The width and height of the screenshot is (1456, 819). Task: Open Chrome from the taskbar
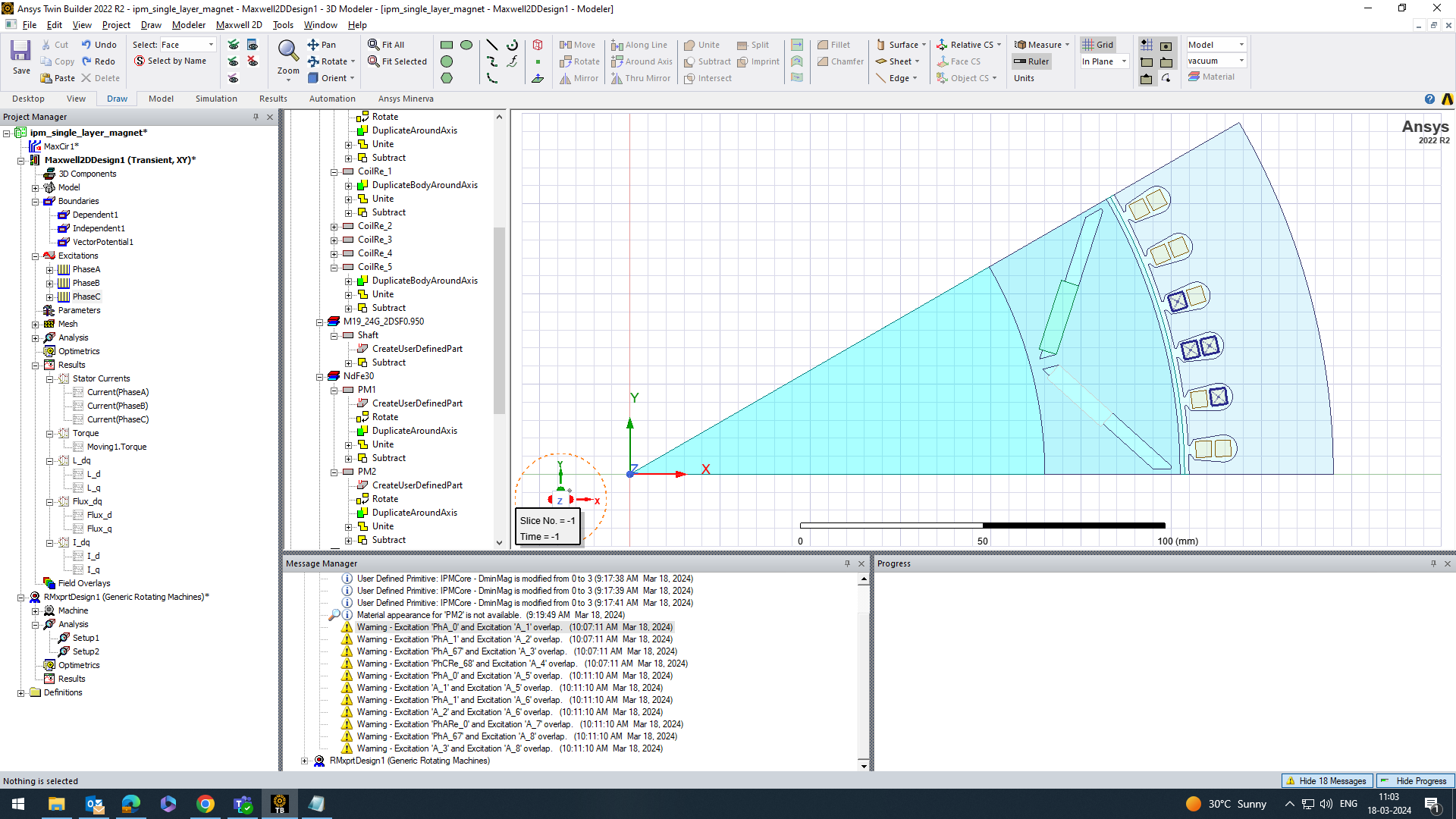point(206,804)
